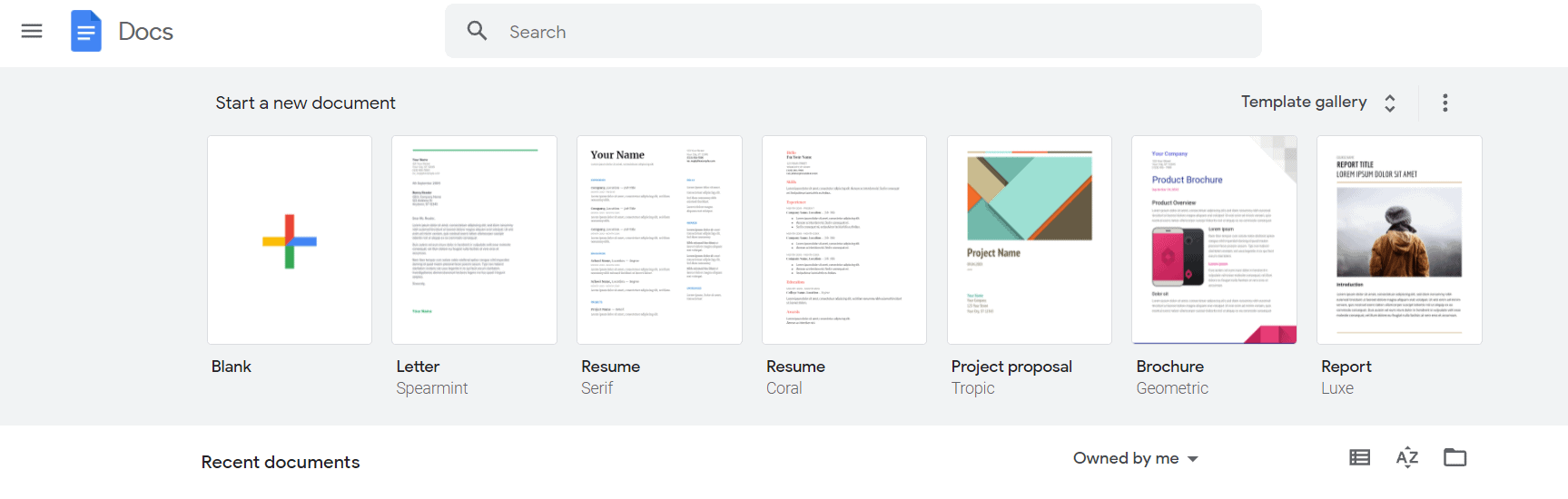This screenshot has width=1568, height=499.
Task: Open the file picker folder icon
Action: click(1455, 457)
